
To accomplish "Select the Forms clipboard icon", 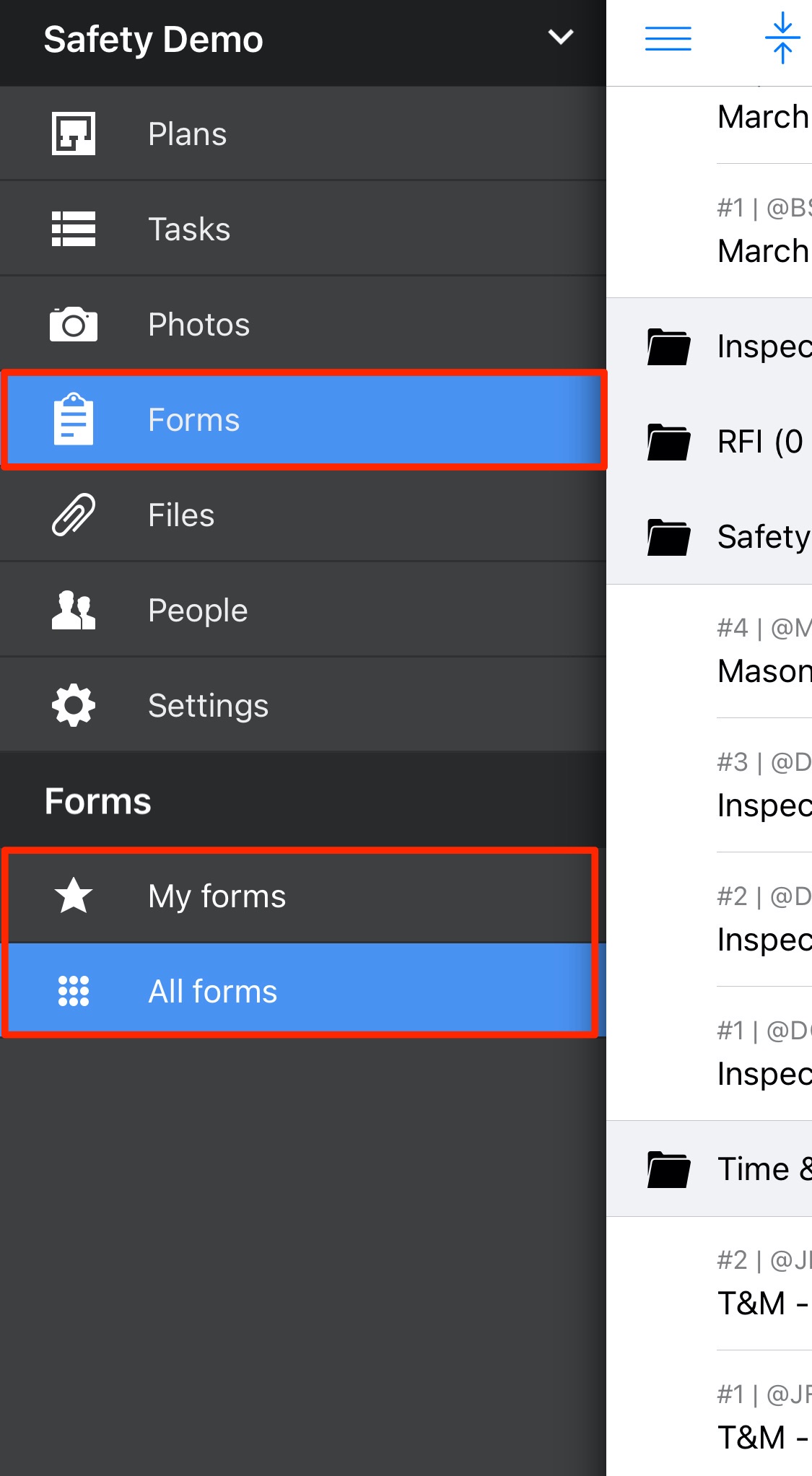I will coord(74,419).
